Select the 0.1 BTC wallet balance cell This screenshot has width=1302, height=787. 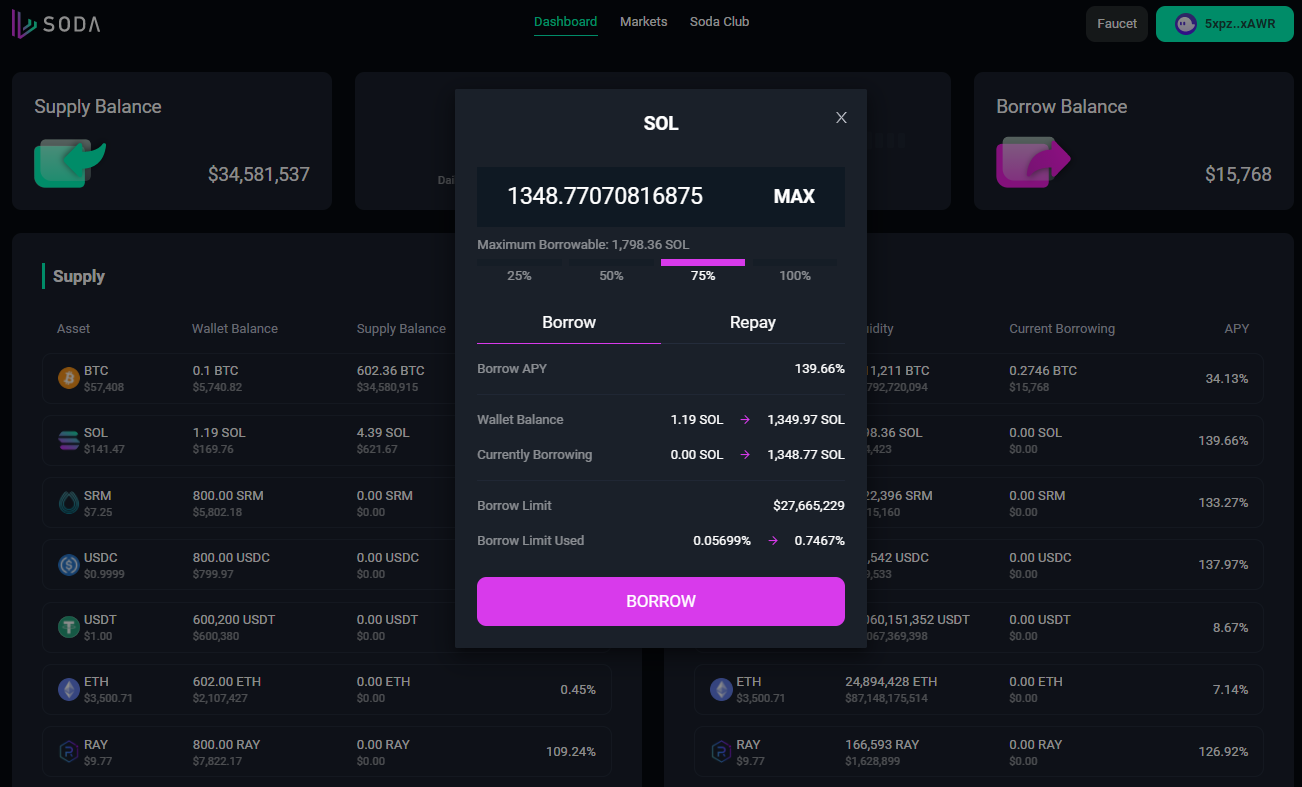(217, 378)
